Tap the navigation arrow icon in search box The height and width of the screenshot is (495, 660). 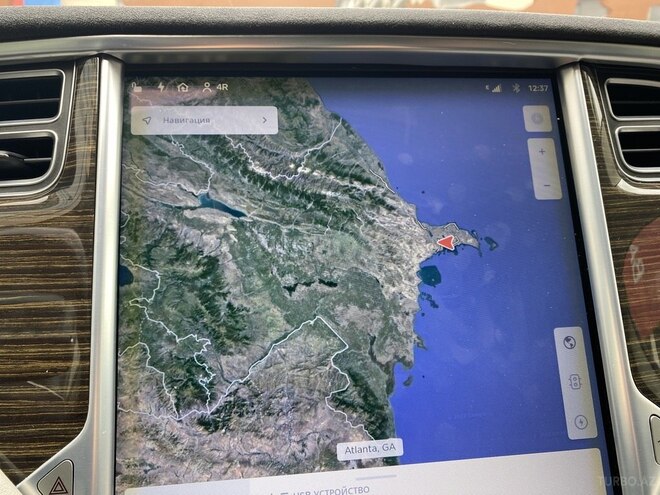147,120
